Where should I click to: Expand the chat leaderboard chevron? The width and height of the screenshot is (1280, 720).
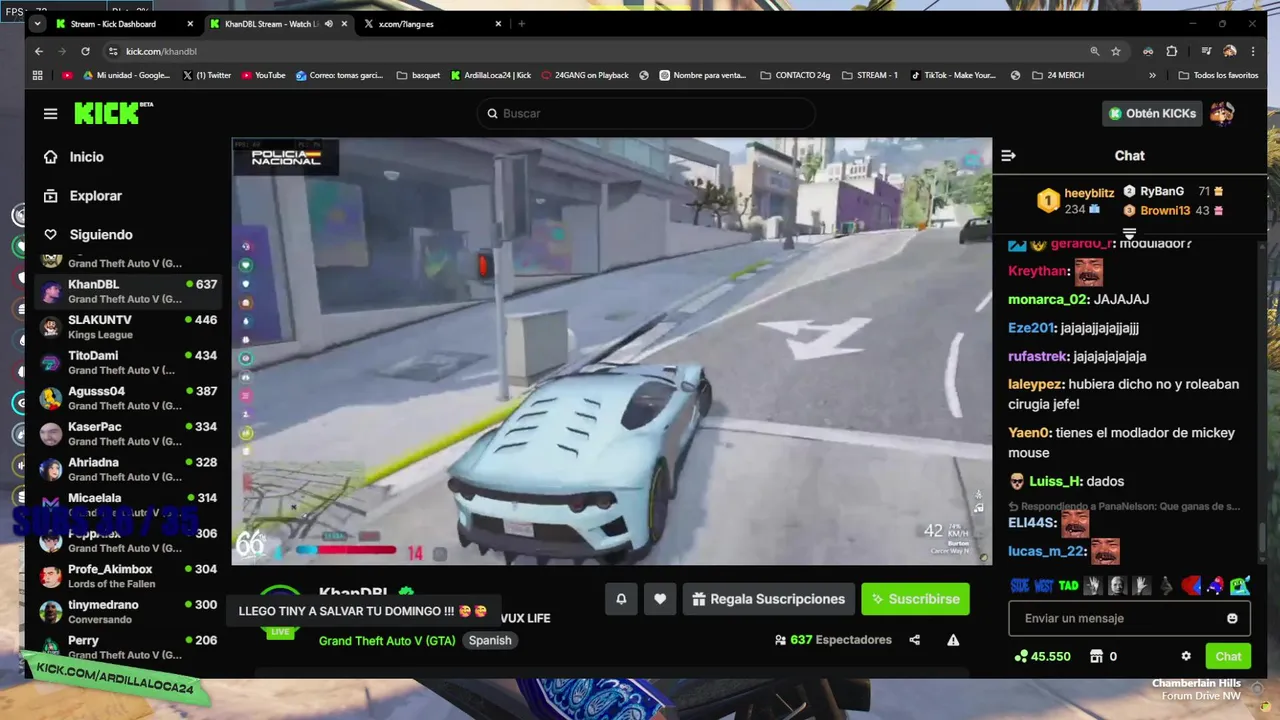tap(1129, 232)
